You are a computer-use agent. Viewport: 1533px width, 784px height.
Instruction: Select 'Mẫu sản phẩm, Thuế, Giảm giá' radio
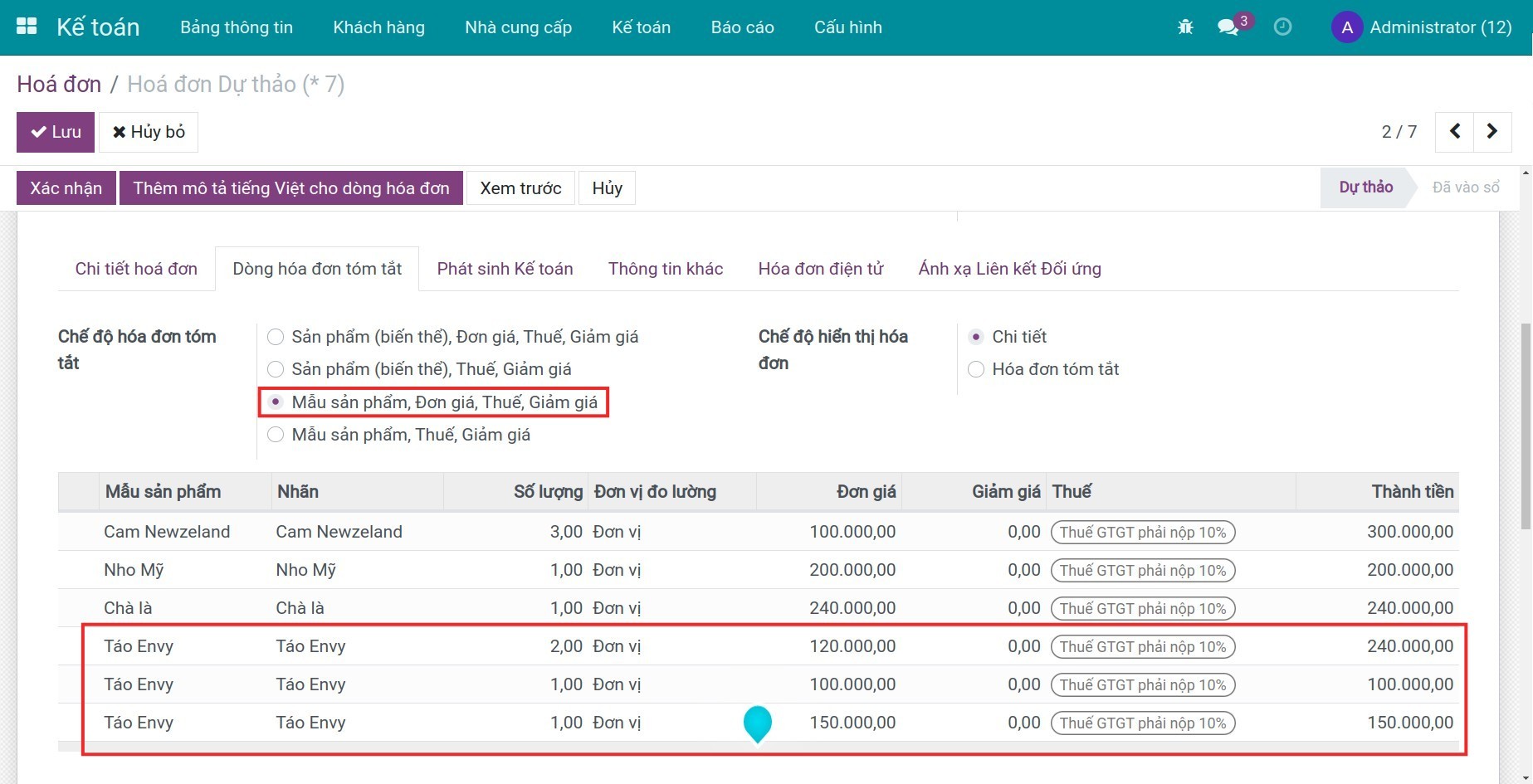pyautogui.click(x=276, y=435)
